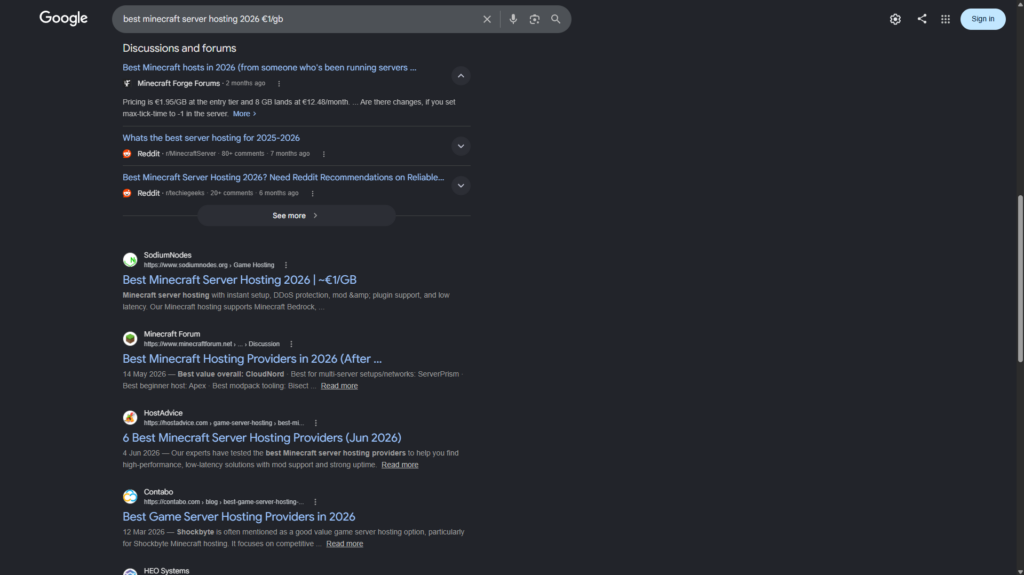
Task: Click the HostAdvice site name
Action: [163, 413]
